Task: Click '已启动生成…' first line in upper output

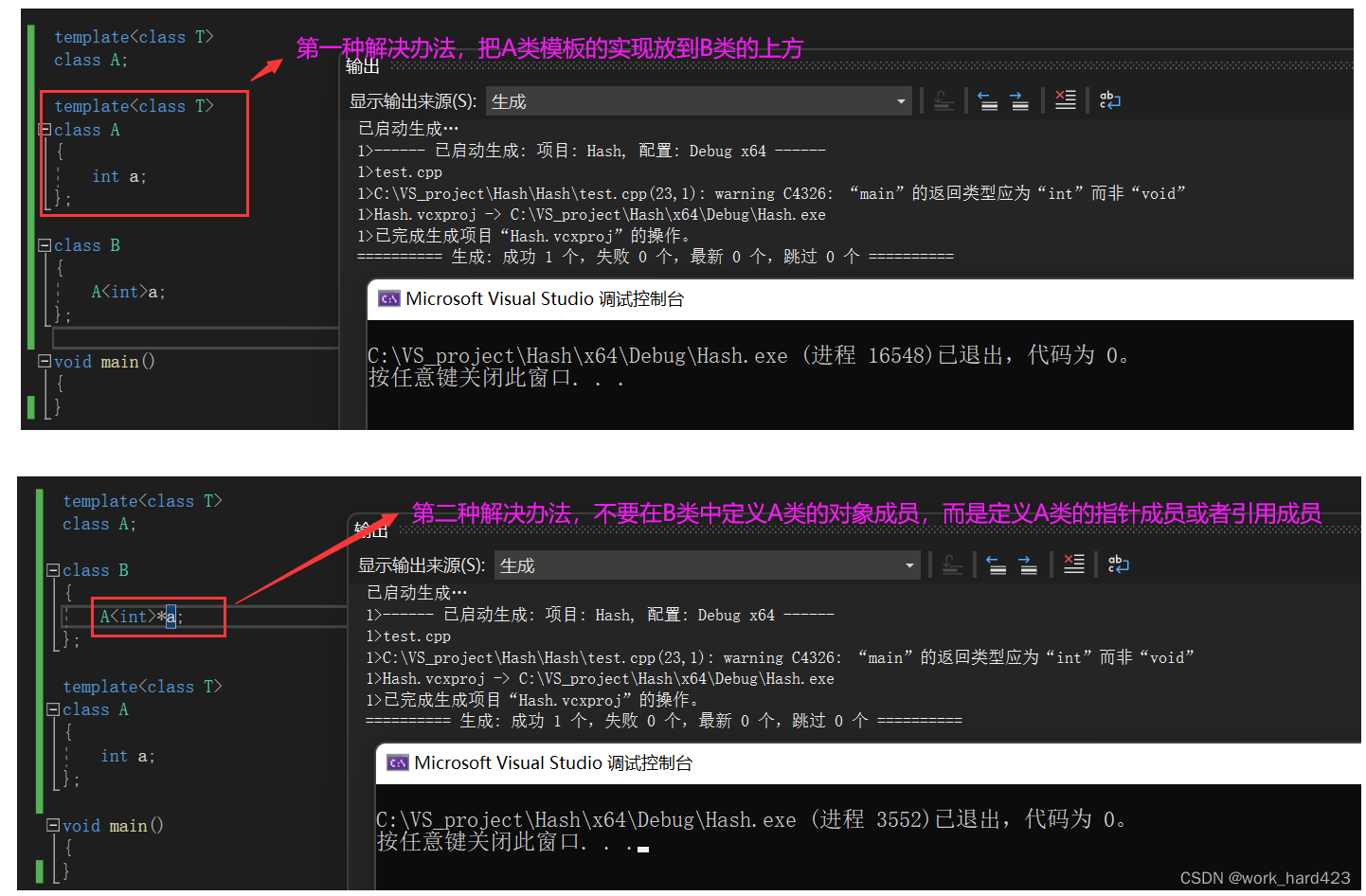Action: click(x=408, y=129)
